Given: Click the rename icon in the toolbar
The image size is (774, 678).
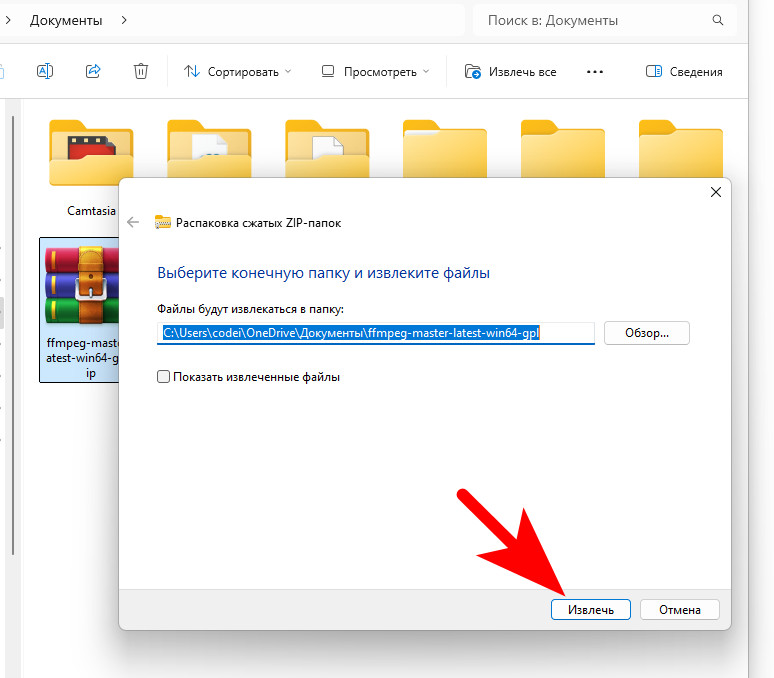Looking at the screenshot, I should 45,71.
